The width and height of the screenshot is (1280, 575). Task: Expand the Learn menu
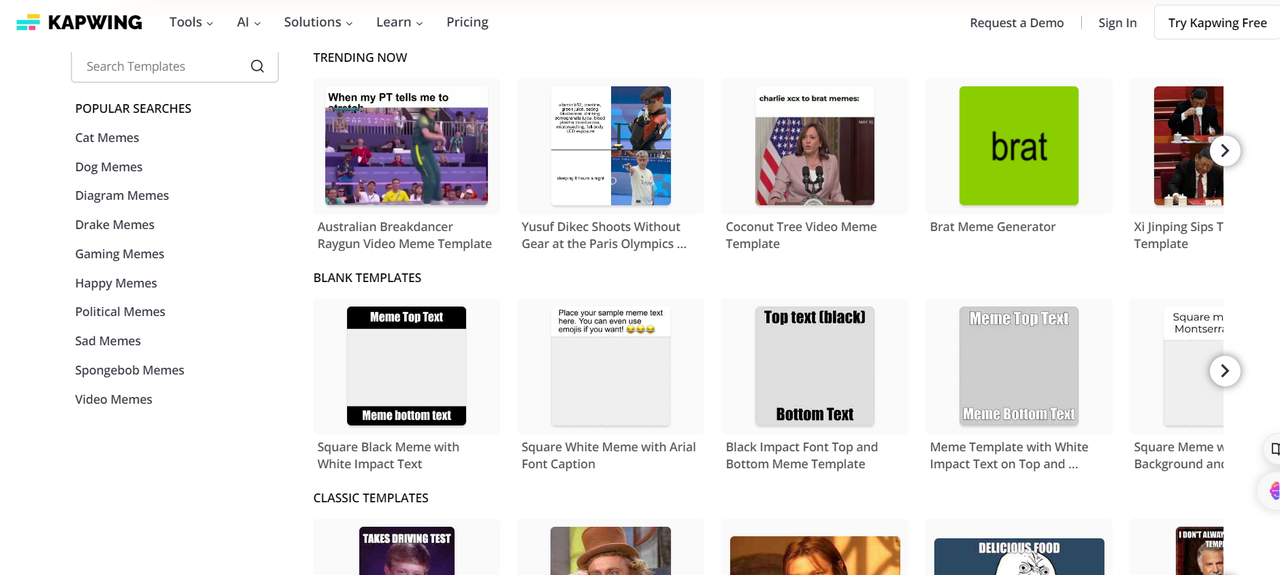click(x=399, y=22)
